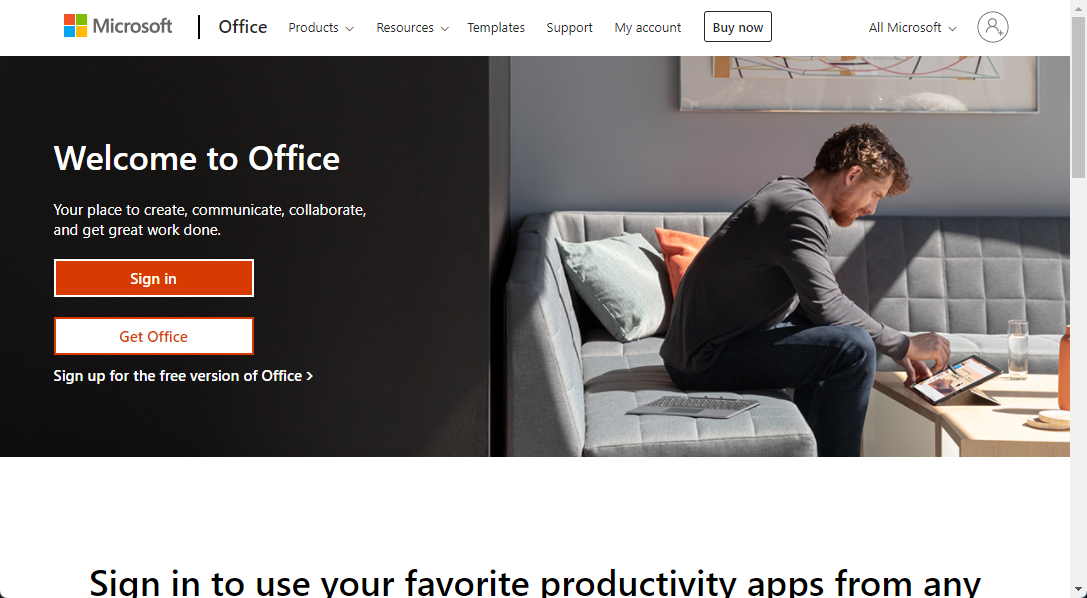
Task: Click the Get Office button
Action: coord(154,336)
